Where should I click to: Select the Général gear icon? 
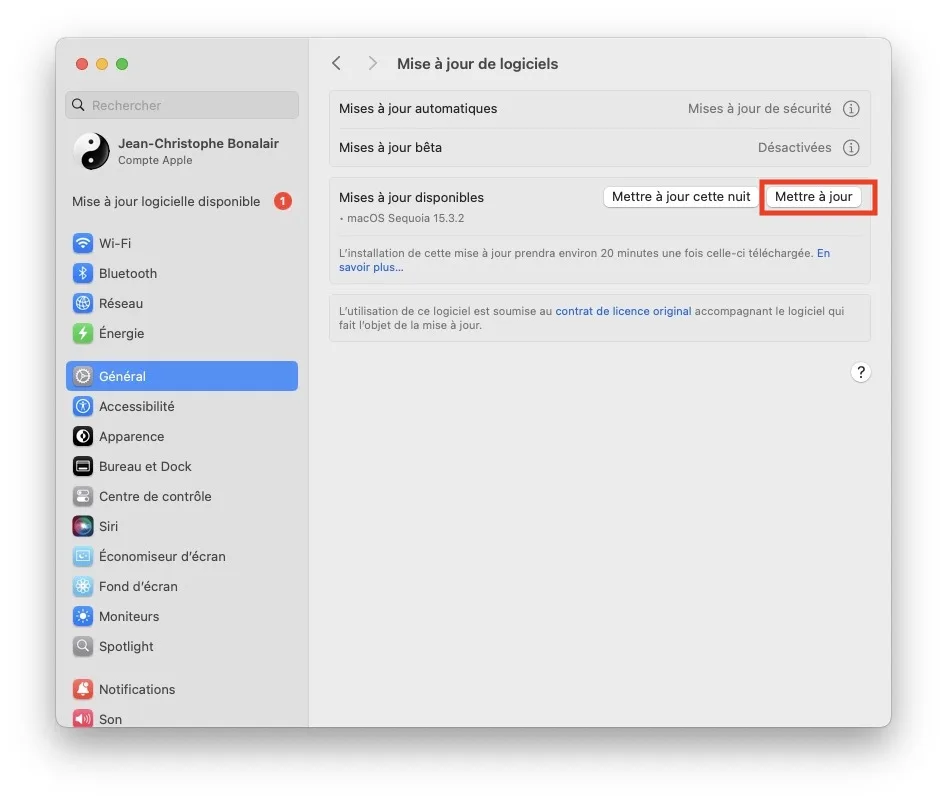click(x=83, y=376)
